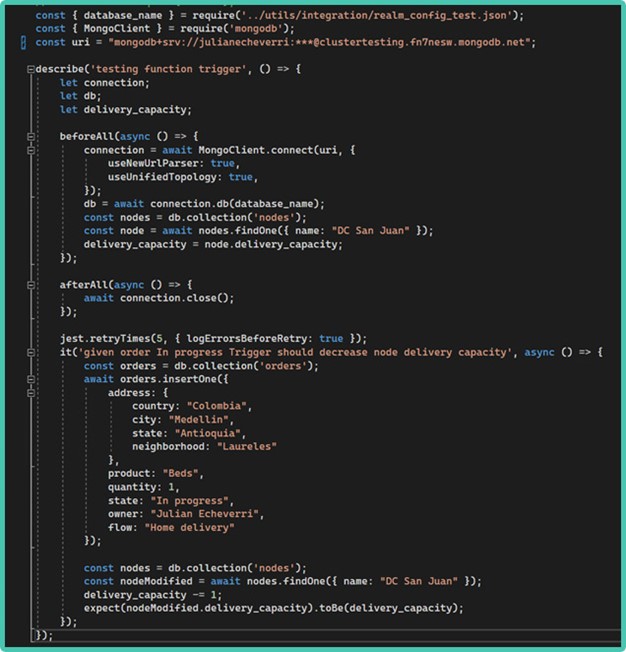The image size is (626, 652).
Task: Click the 'orders' collection name string
Action: (282, 366)
